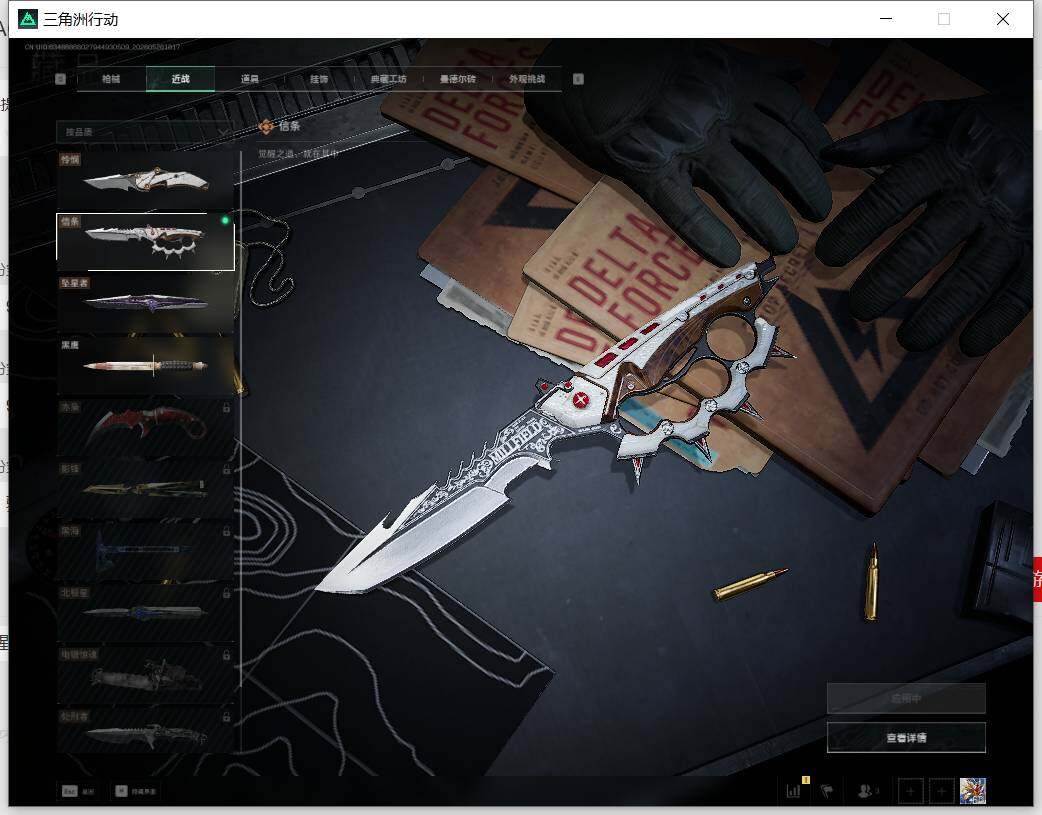Close the 三角洲行动 window

[1003, 19]
